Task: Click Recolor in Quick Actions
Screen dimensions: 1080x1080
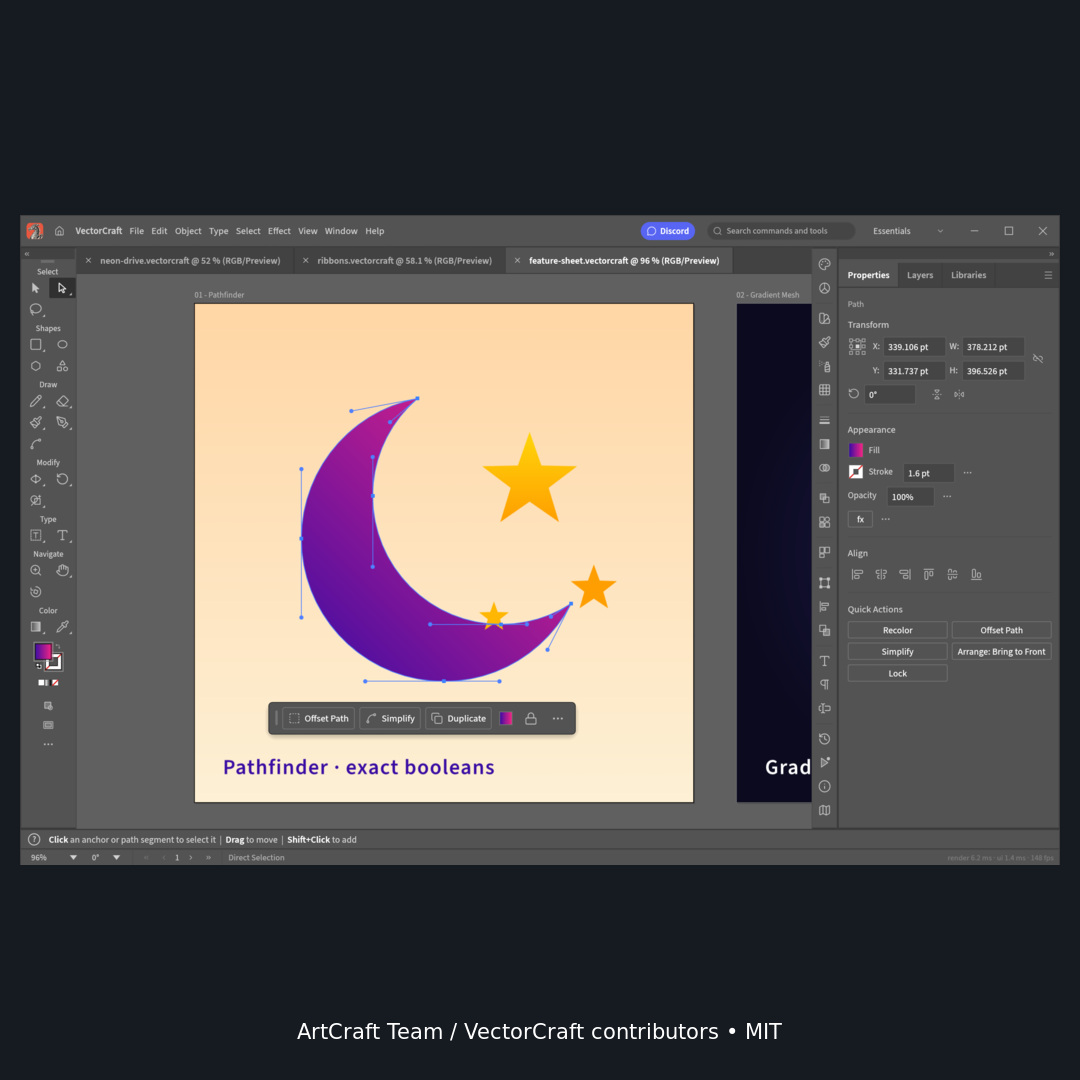Action: coord(897,630)
